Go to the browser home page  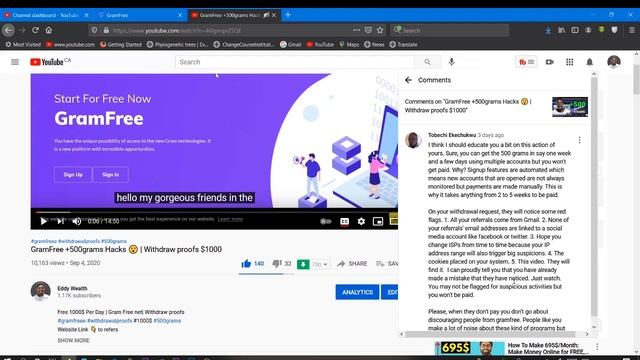coord(49,30)
